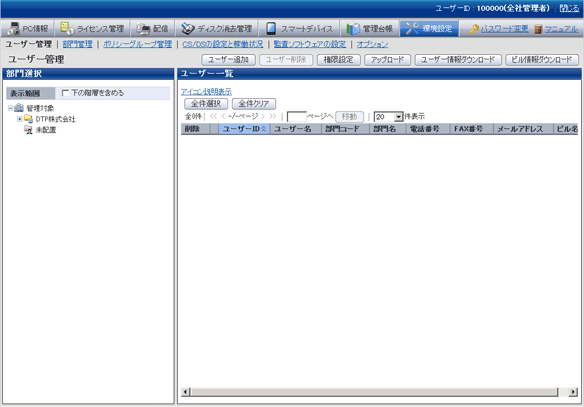
Task: Click the key icon for password change
Action: [474, 29]
